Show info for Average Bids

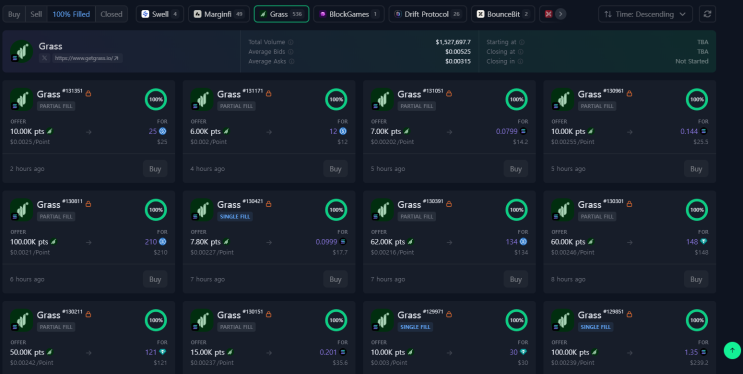pyautogui.click(x=290, y=52)
